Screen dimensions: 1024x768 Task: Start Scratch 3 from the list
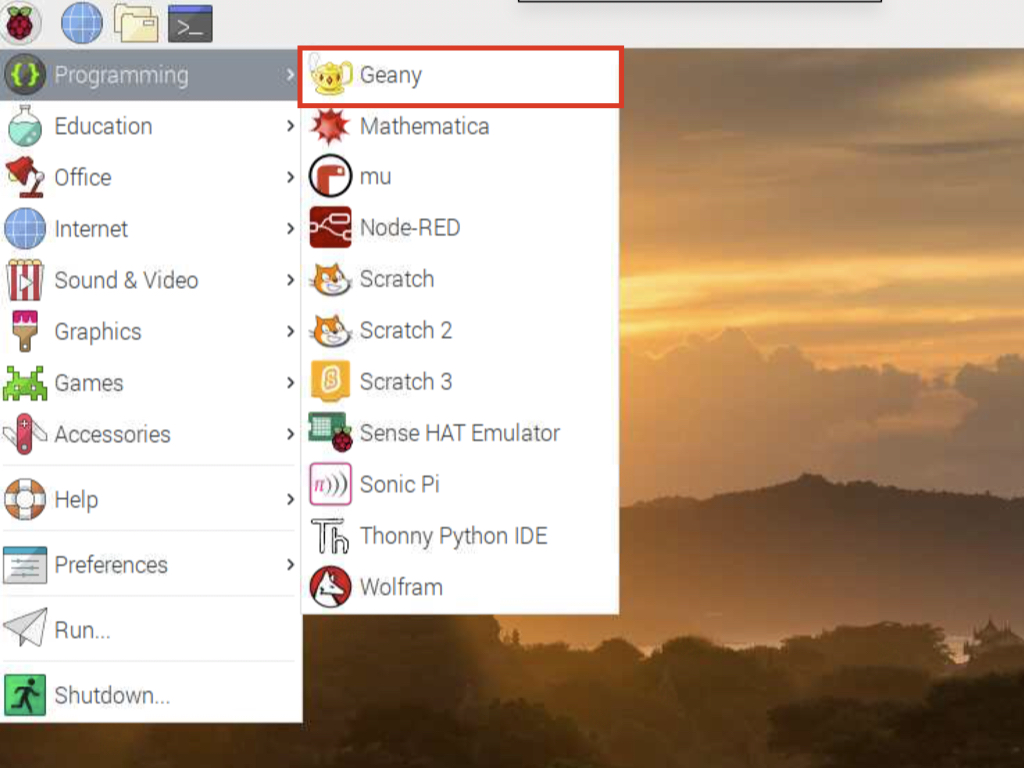(x=460, y=381)
